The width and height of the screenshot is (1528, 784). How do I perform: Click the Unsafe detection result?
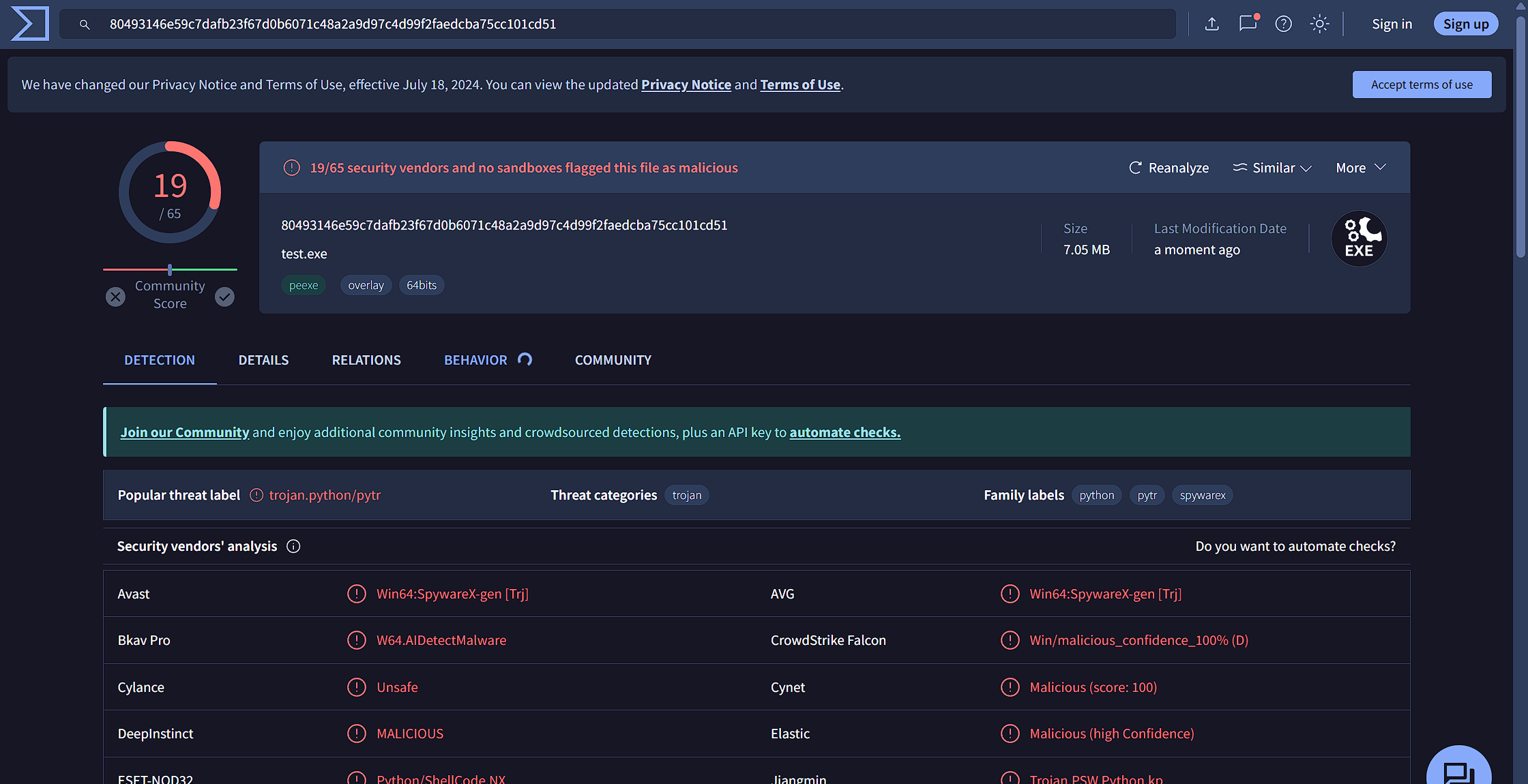pyautogui.click(x=397, y=687)
